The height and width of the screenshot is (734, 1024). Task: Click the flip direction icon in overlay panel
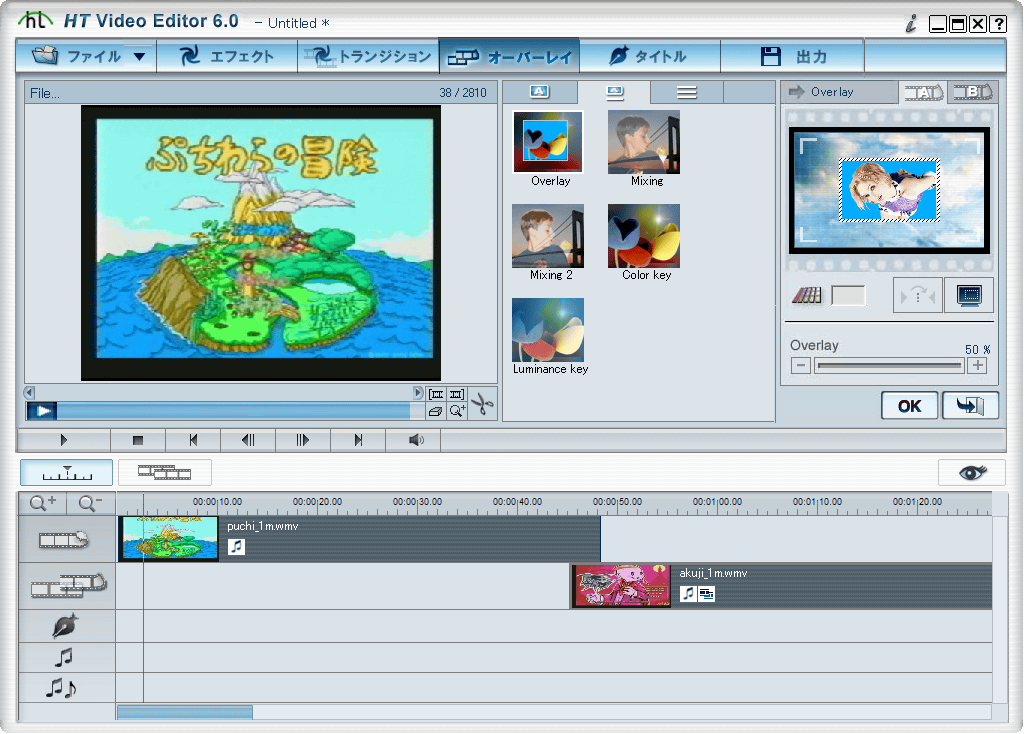tap(918, 296)
